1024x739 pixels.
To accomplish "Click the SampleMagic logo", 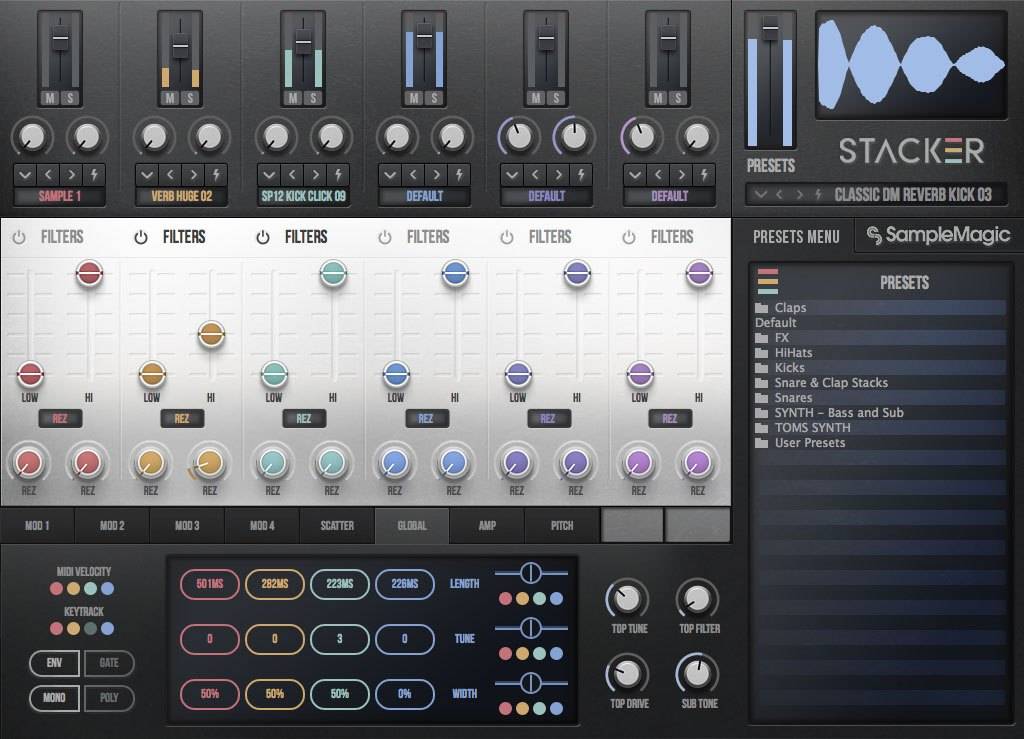I will 938,235.
